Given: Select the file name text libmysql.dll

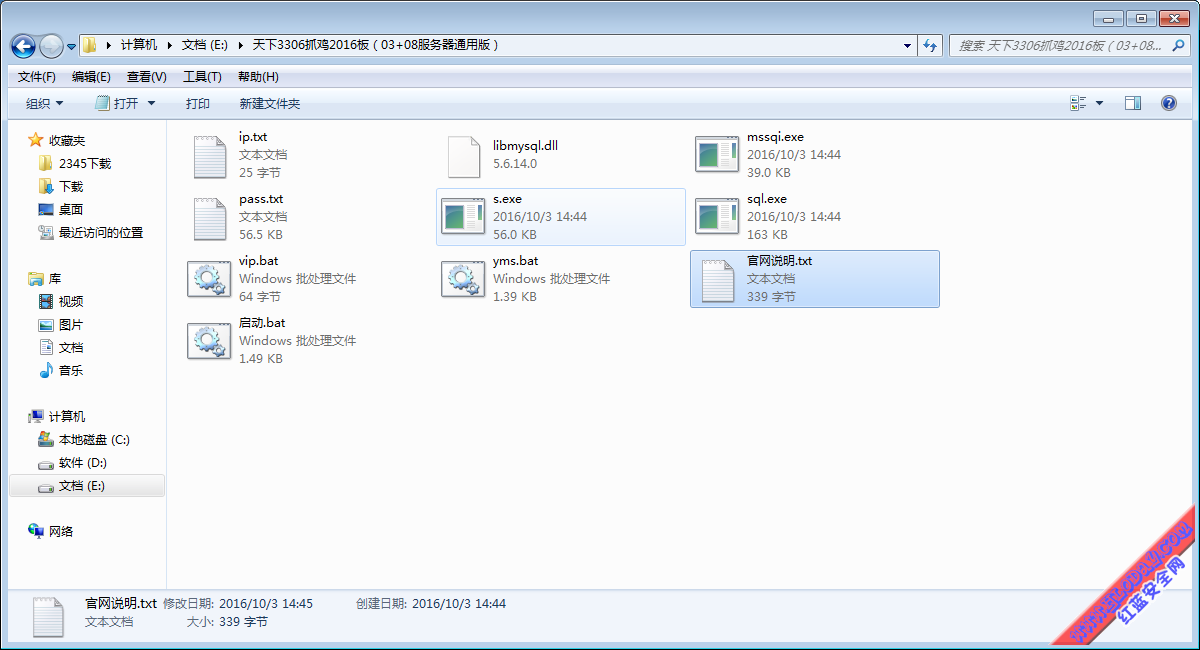Looking at the screenshot, I should 525,146.
